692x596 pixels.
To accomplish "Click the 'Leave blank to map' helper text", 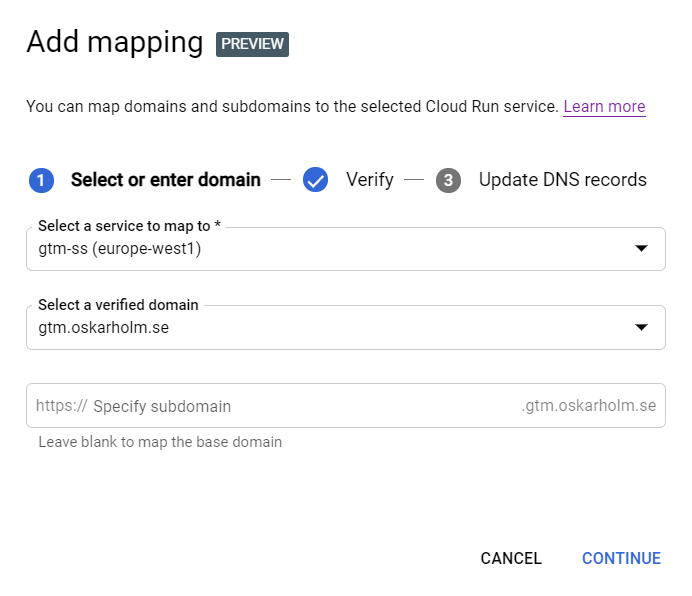I will (160, 442).
